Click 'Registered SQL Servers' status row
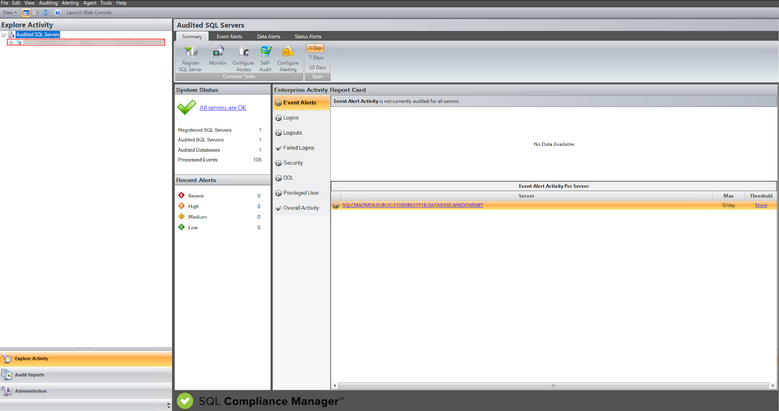 220,130
